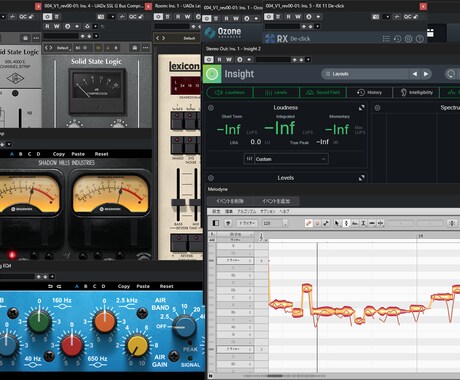Click the Ozone logo icon
Image resolution: width=460 pixels, height=380 pixels.
coord(210,32)
